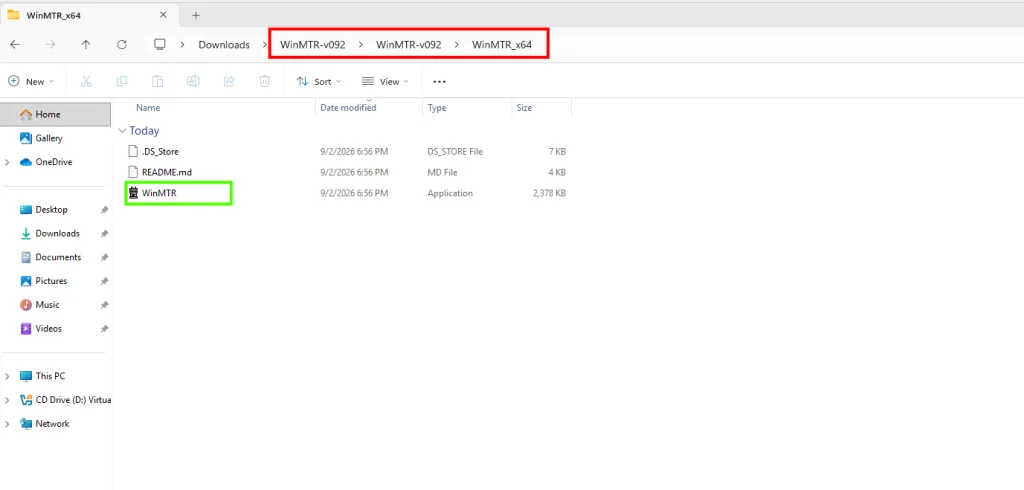Click first WinMTR-v092 breadcrumb segment
Screen dimensions: 1024x490
pos(313,44)
